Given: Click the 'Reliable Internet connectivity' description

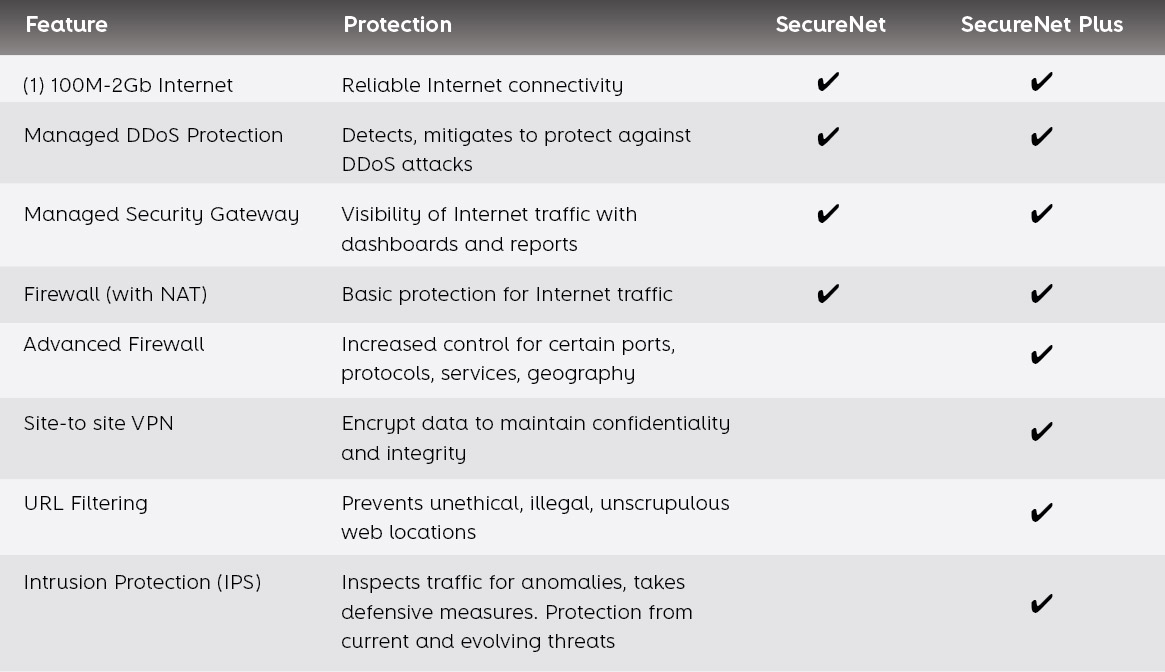Looking at the screenshot, I should (482, 85).
